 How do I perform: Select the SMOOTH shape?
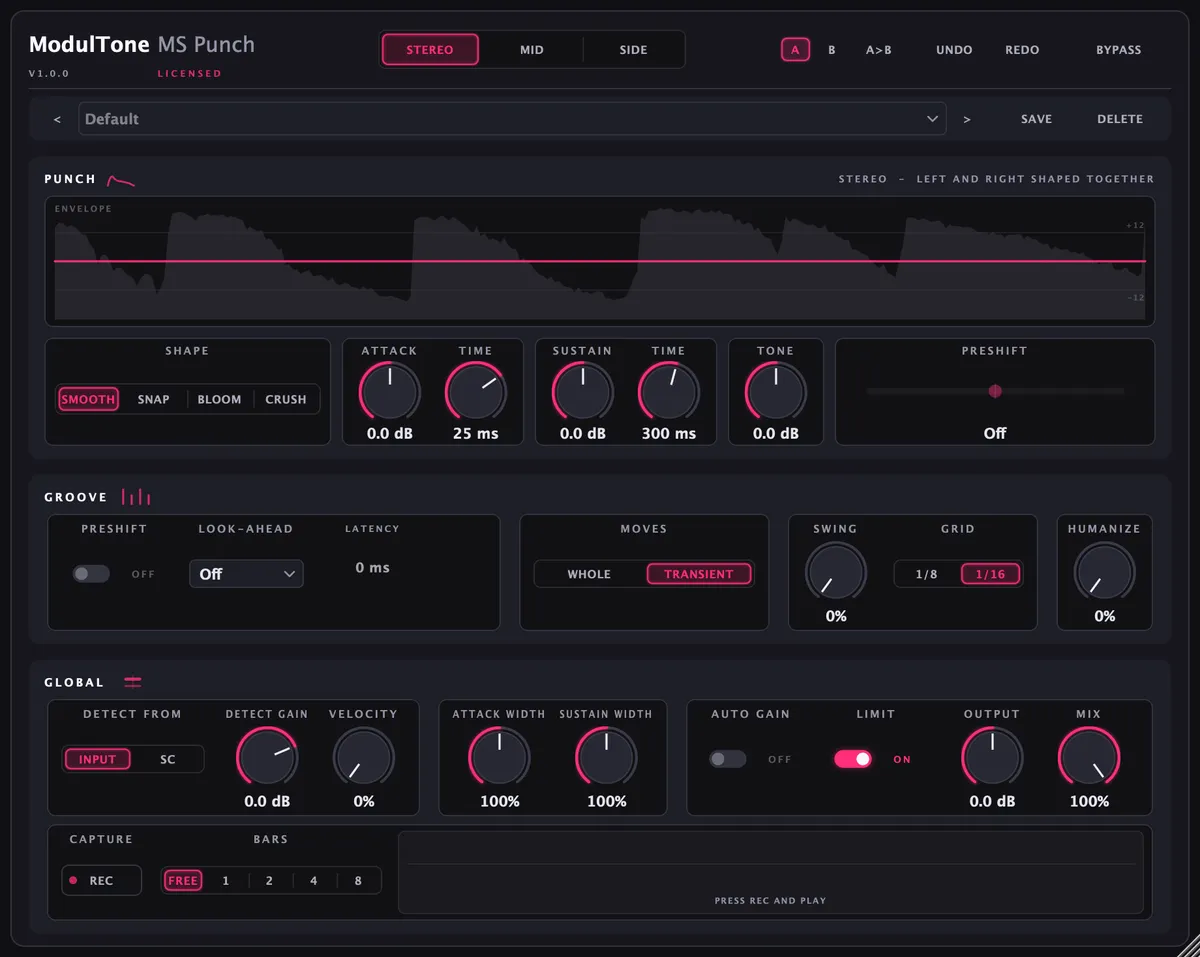pyautogui.click(x=88, y=399)
